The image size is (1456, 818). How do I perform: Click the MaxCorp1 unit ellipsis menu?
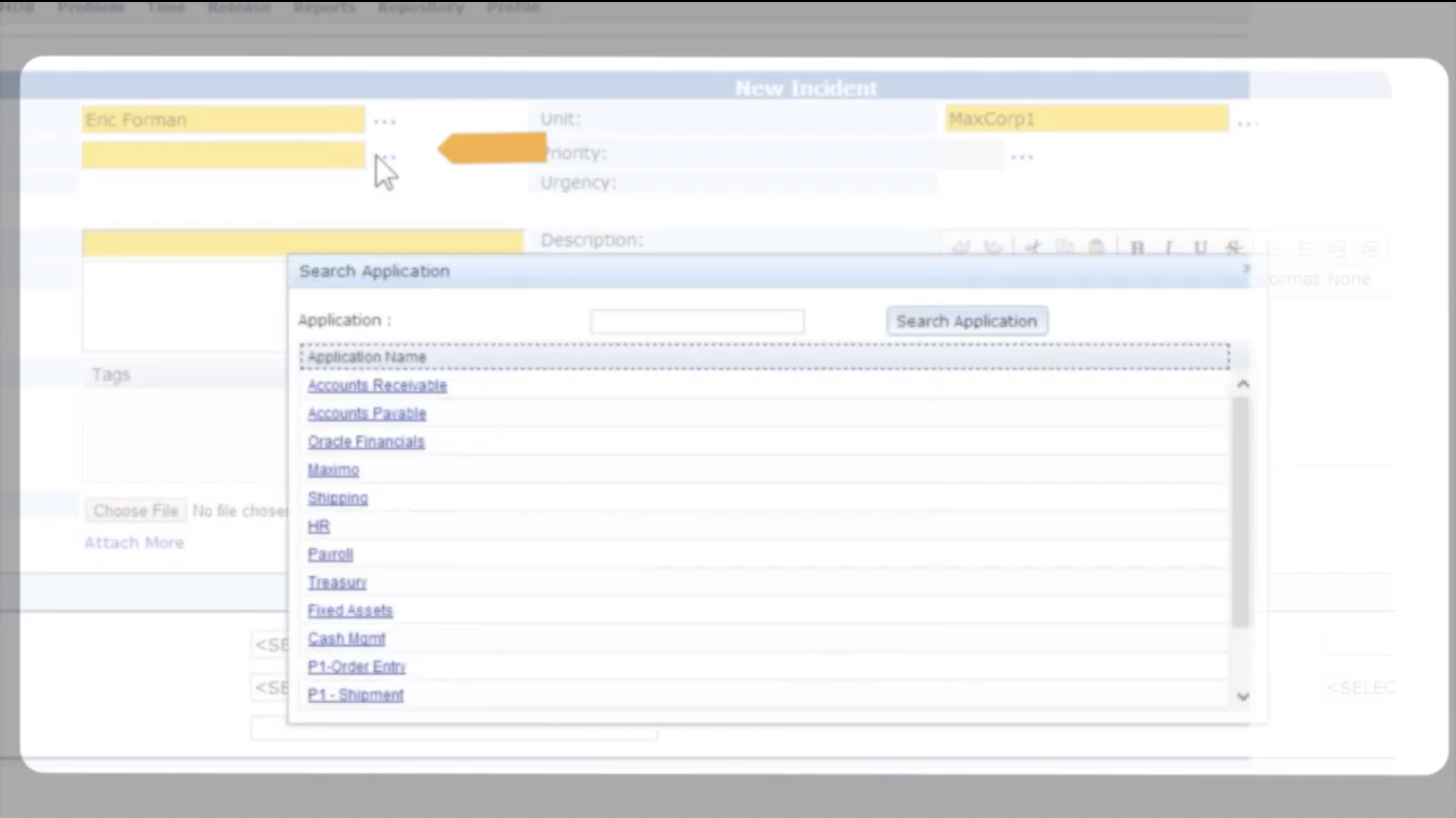tap(1244, 120)
